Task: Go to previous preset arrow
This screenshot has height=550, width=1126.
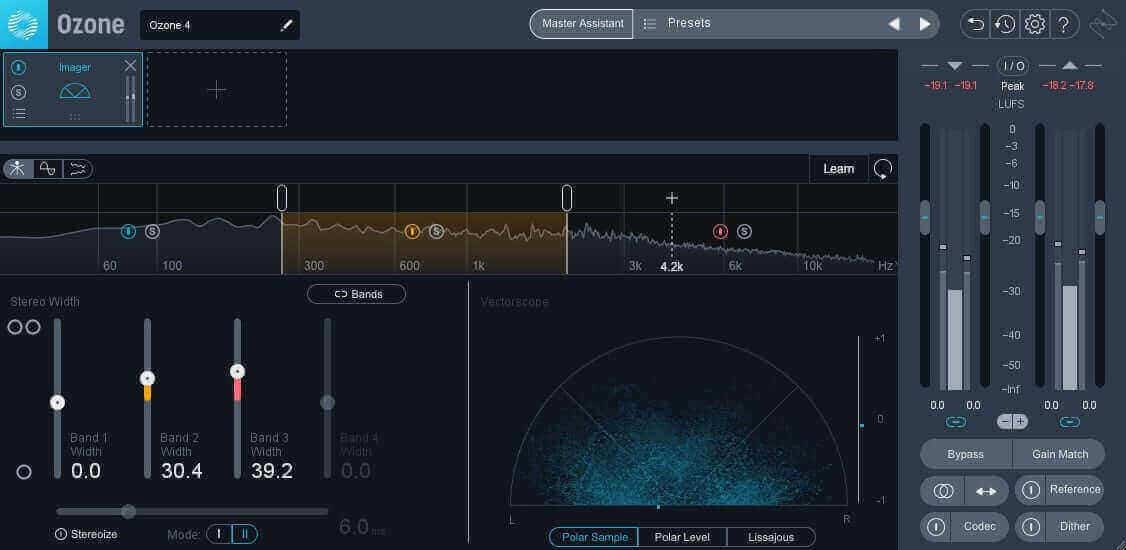Action: [x=894, y=24]
